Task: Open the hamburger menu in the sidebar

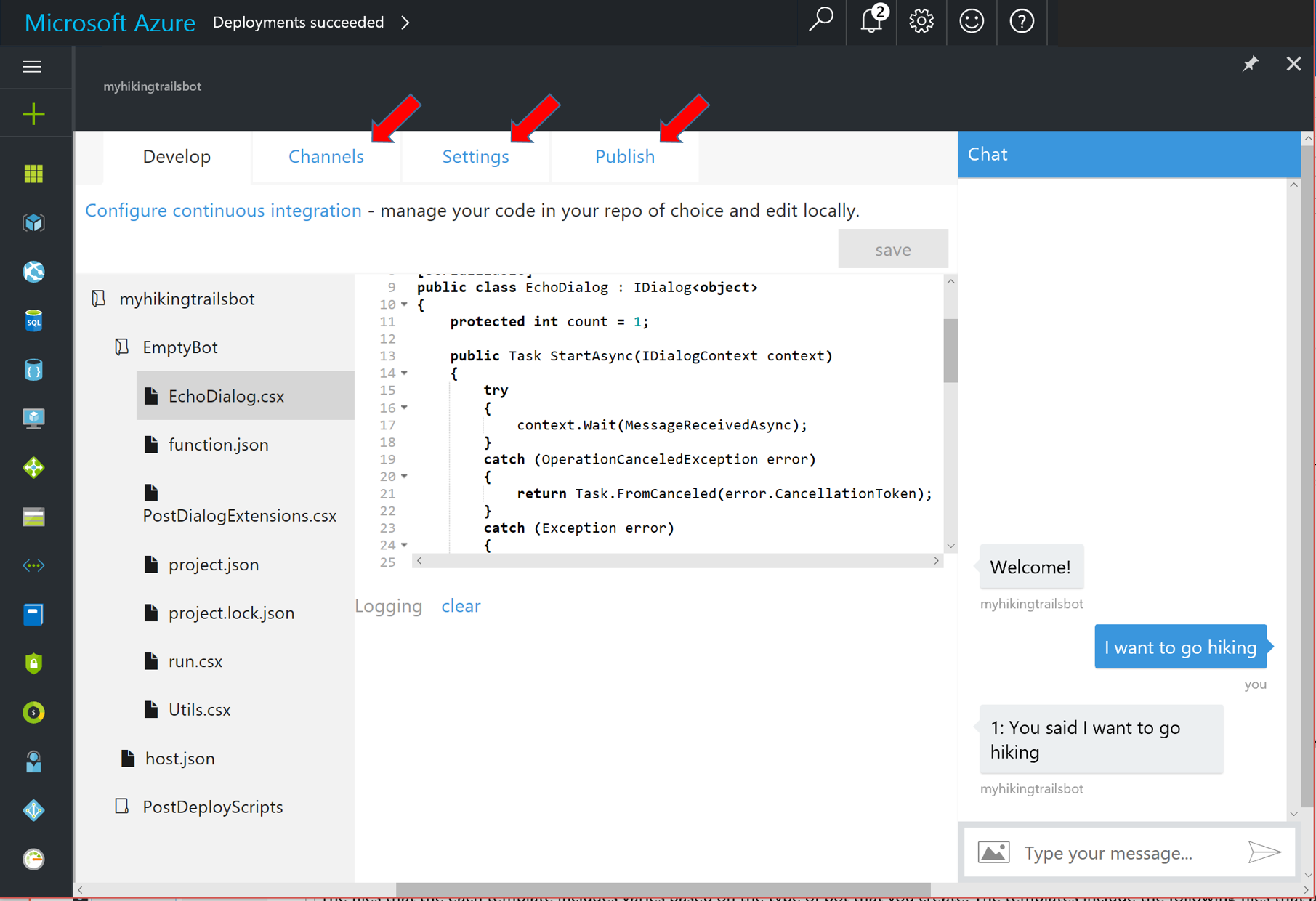Action: coord(32,67)
